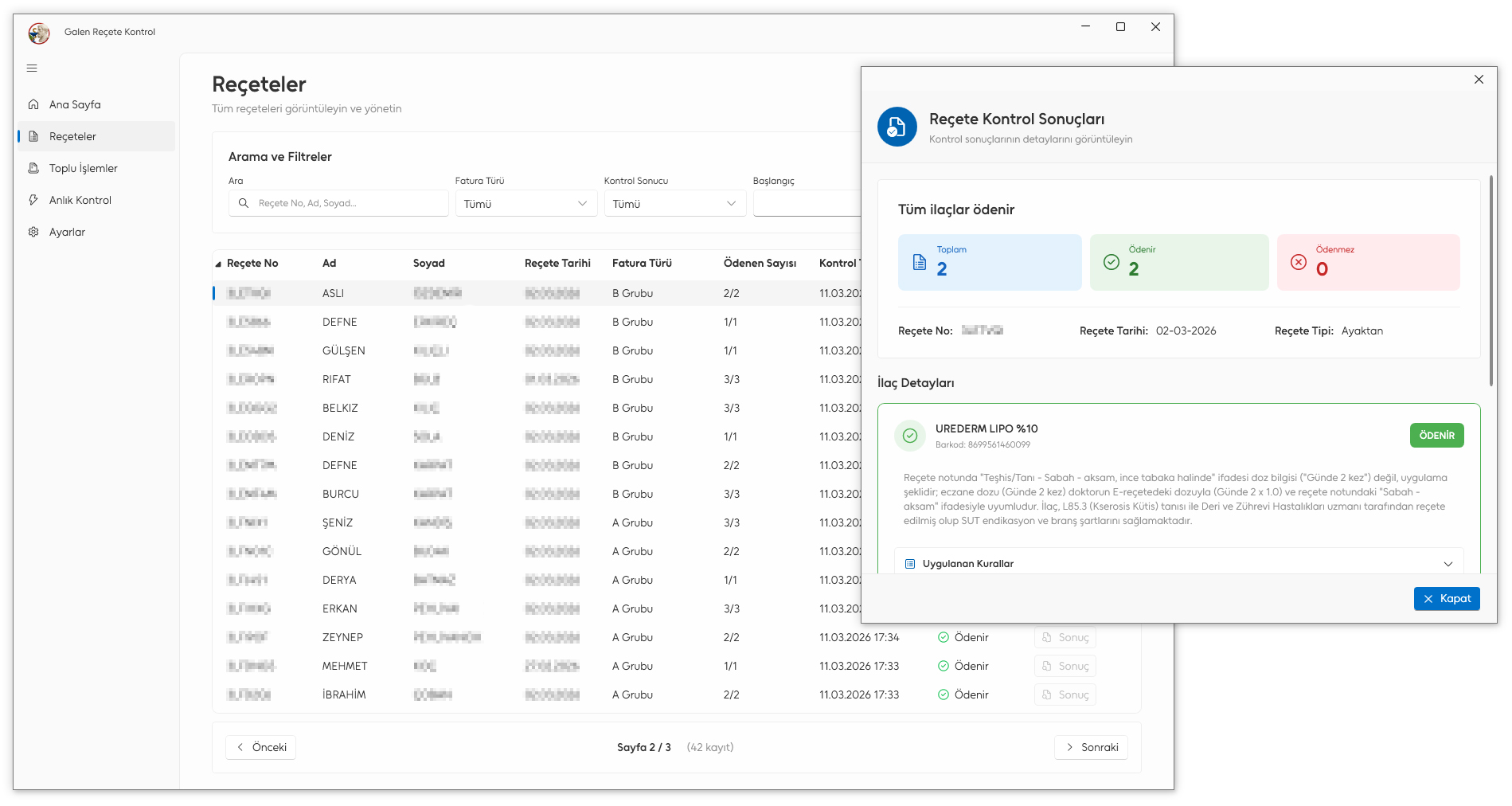Go to Toplu İşlemler page
Image resolution: width=1512 pixels, height=806 pixels.
coord(96,168)
